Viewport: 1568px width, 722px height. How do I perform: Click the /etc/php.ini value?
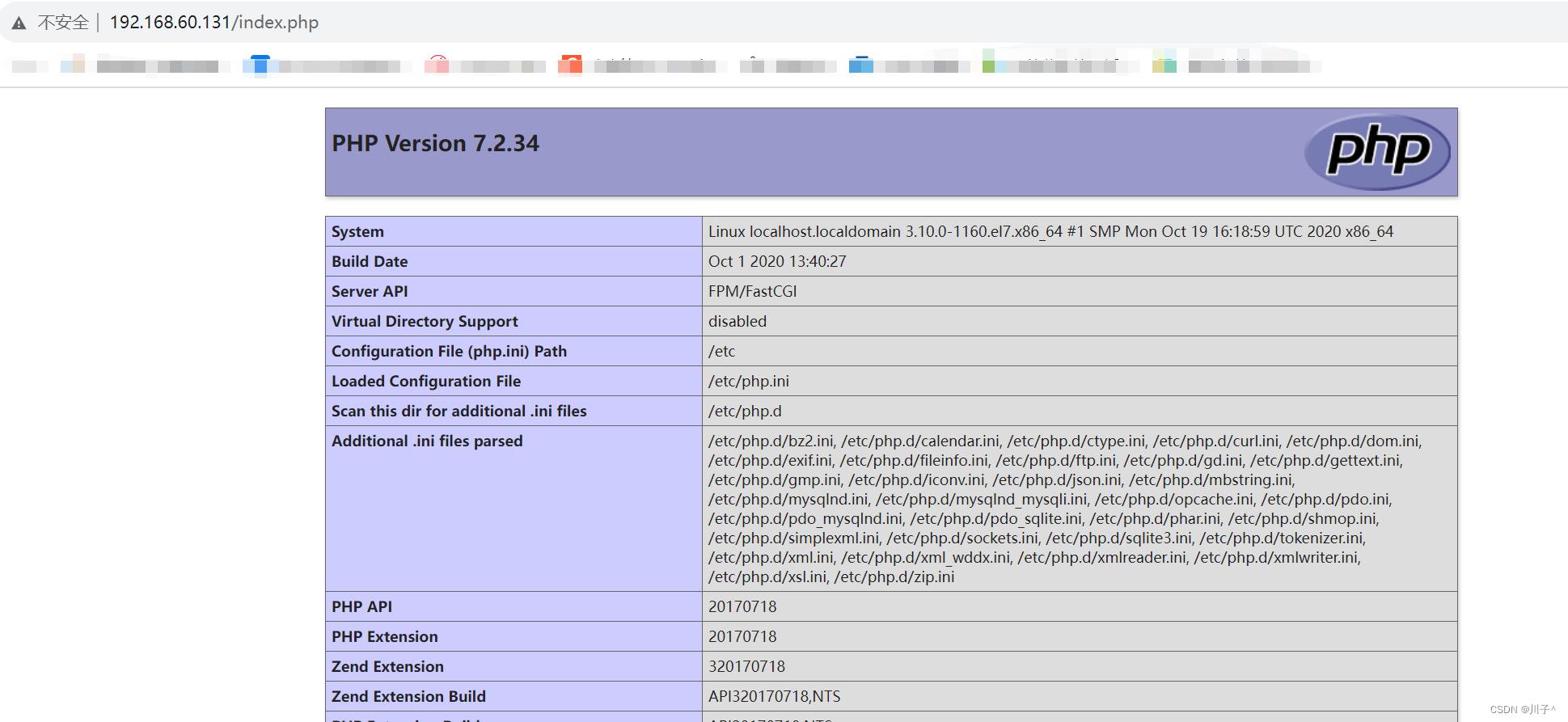pos(749,382)
